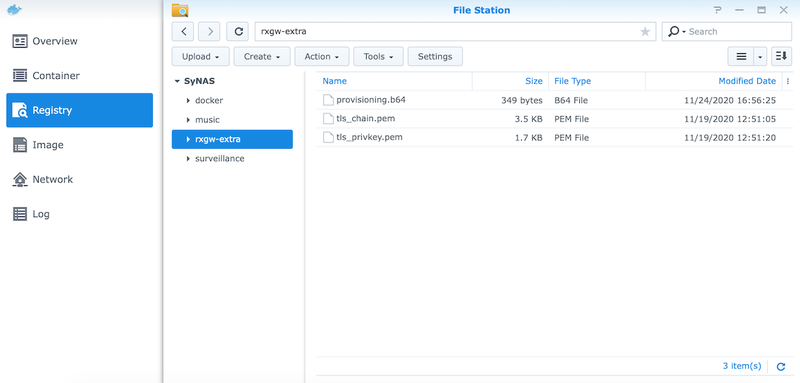Open the Upload dropdown menu

click(x=201, y=57)
